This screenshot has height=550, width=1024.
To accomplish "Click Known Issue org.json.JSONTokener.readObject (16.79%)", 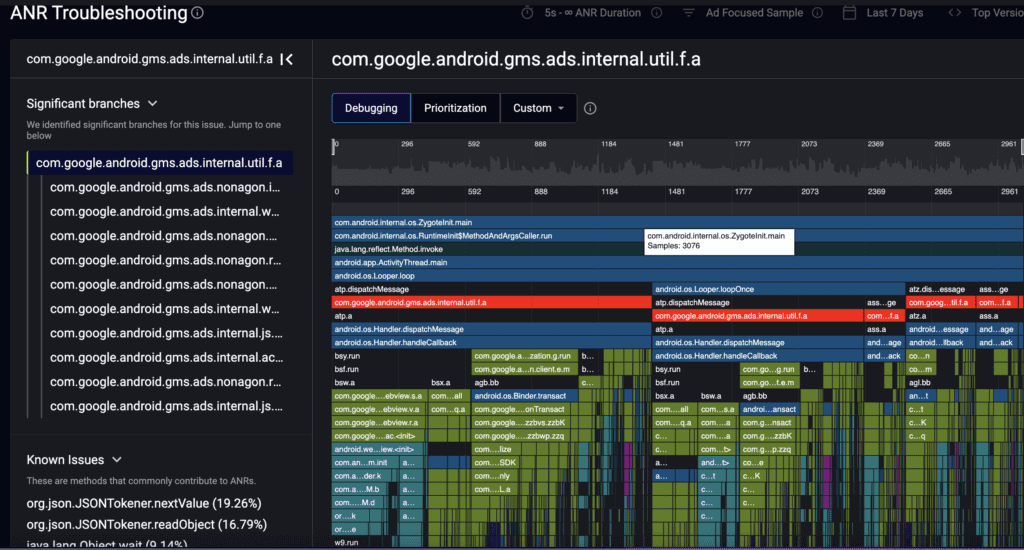I will click(146, 525).
